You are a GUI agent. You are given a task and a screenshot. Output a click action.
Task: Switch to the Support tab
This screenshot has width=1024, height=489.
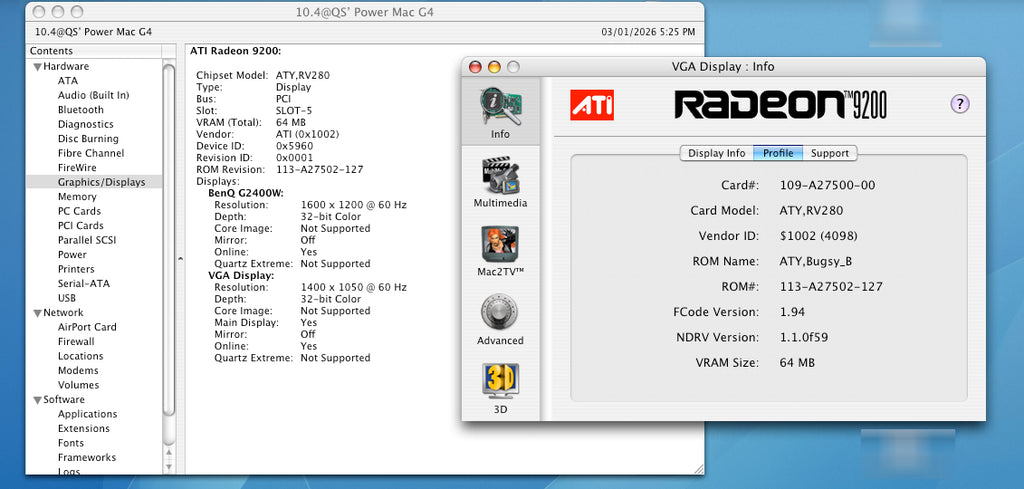(829, 153)
